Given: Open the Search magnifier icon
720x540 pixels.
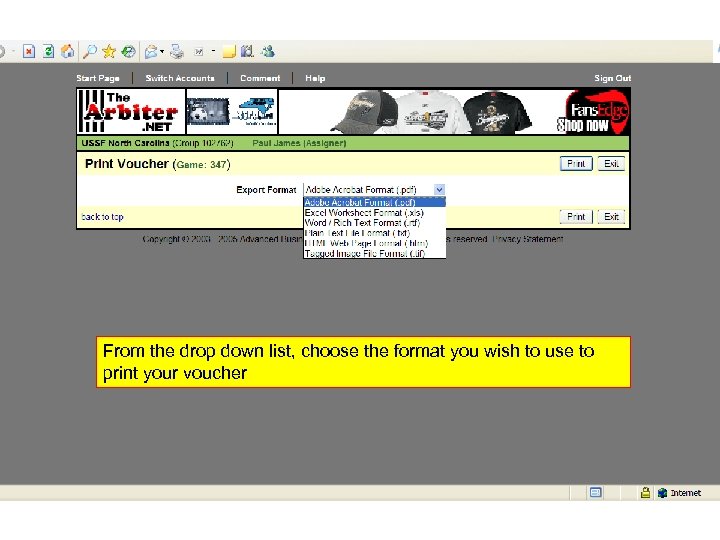Looking at the screenshot, I should click(x=90, y=51).
